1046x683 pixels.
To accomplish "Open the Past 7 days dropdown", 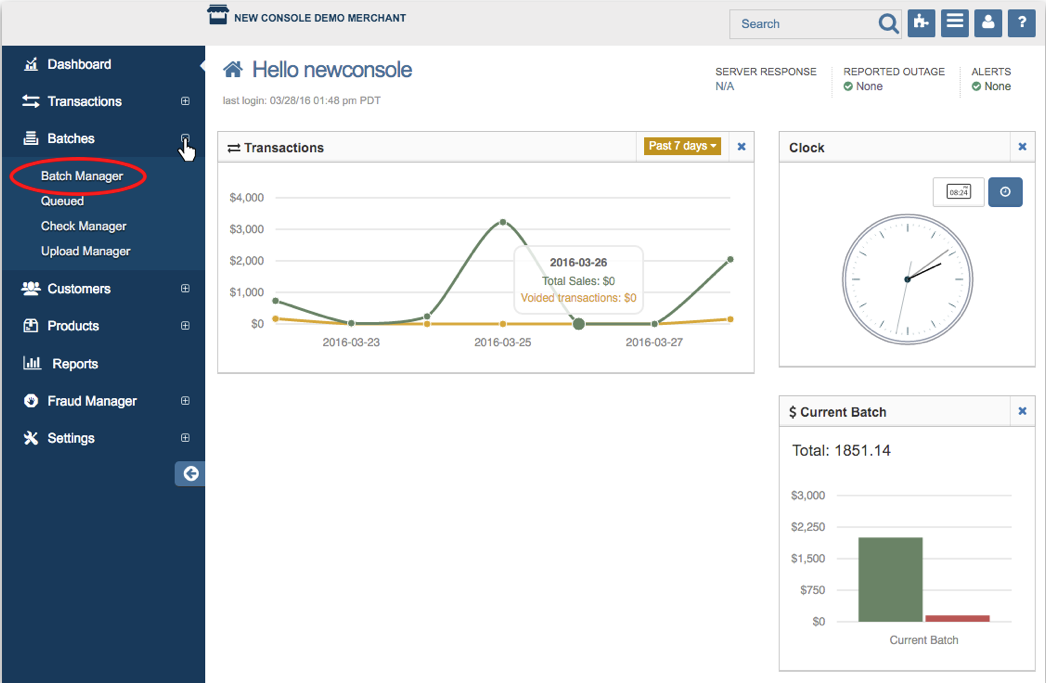I will coord(681,146).
